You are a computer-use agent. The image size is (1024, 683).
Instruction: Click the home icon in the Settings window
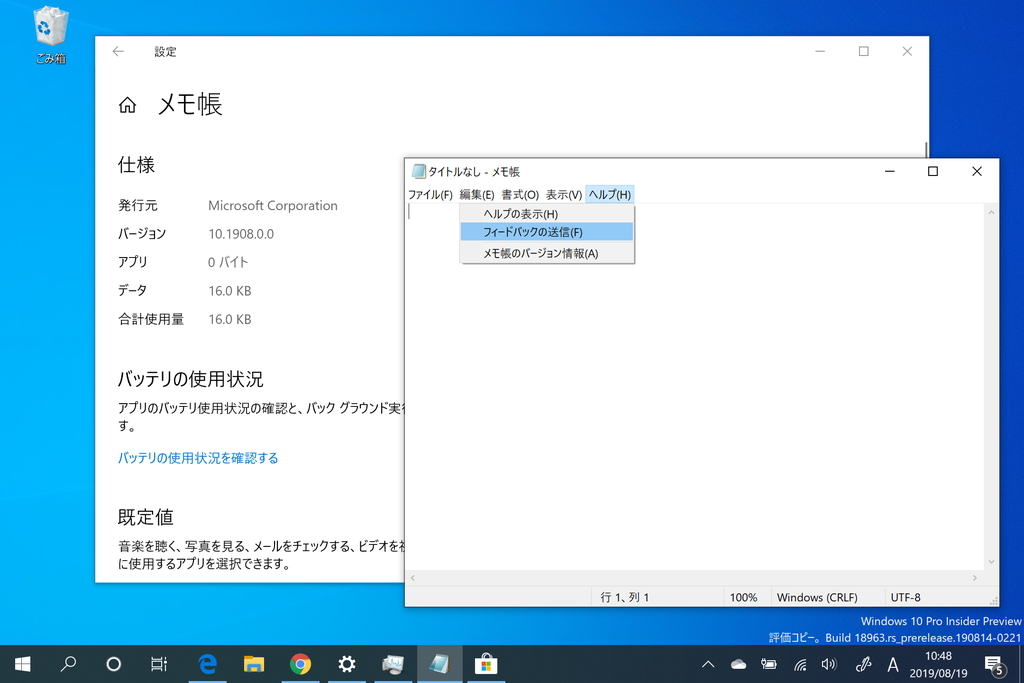[127, 104]
